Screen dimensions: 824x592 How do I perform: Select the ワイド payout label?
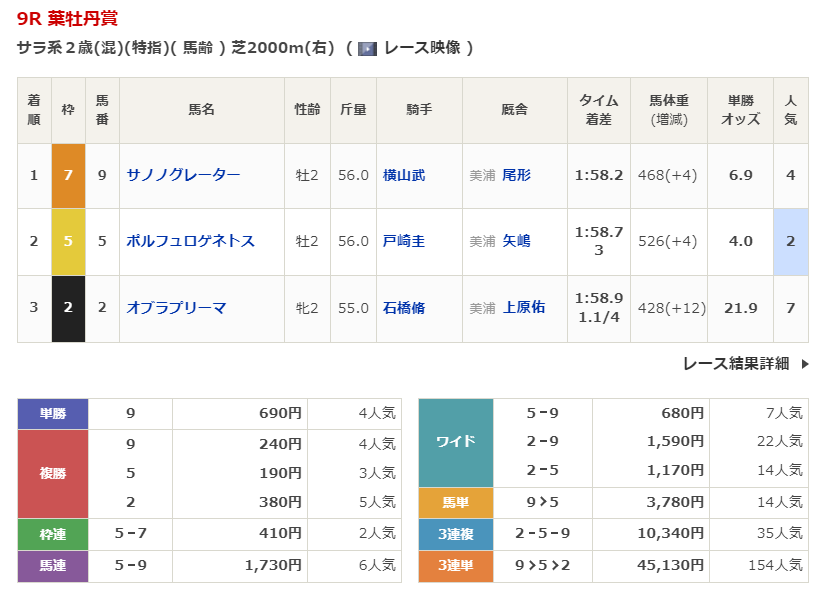point(455,442)
